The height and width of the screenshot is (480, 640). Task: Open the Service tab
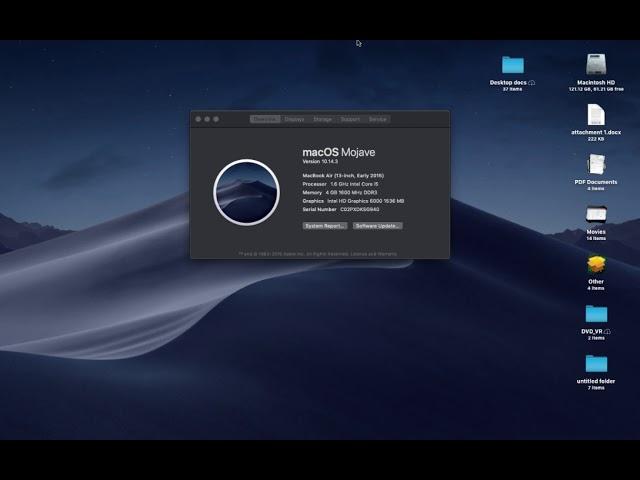click(x=378, y=119)
